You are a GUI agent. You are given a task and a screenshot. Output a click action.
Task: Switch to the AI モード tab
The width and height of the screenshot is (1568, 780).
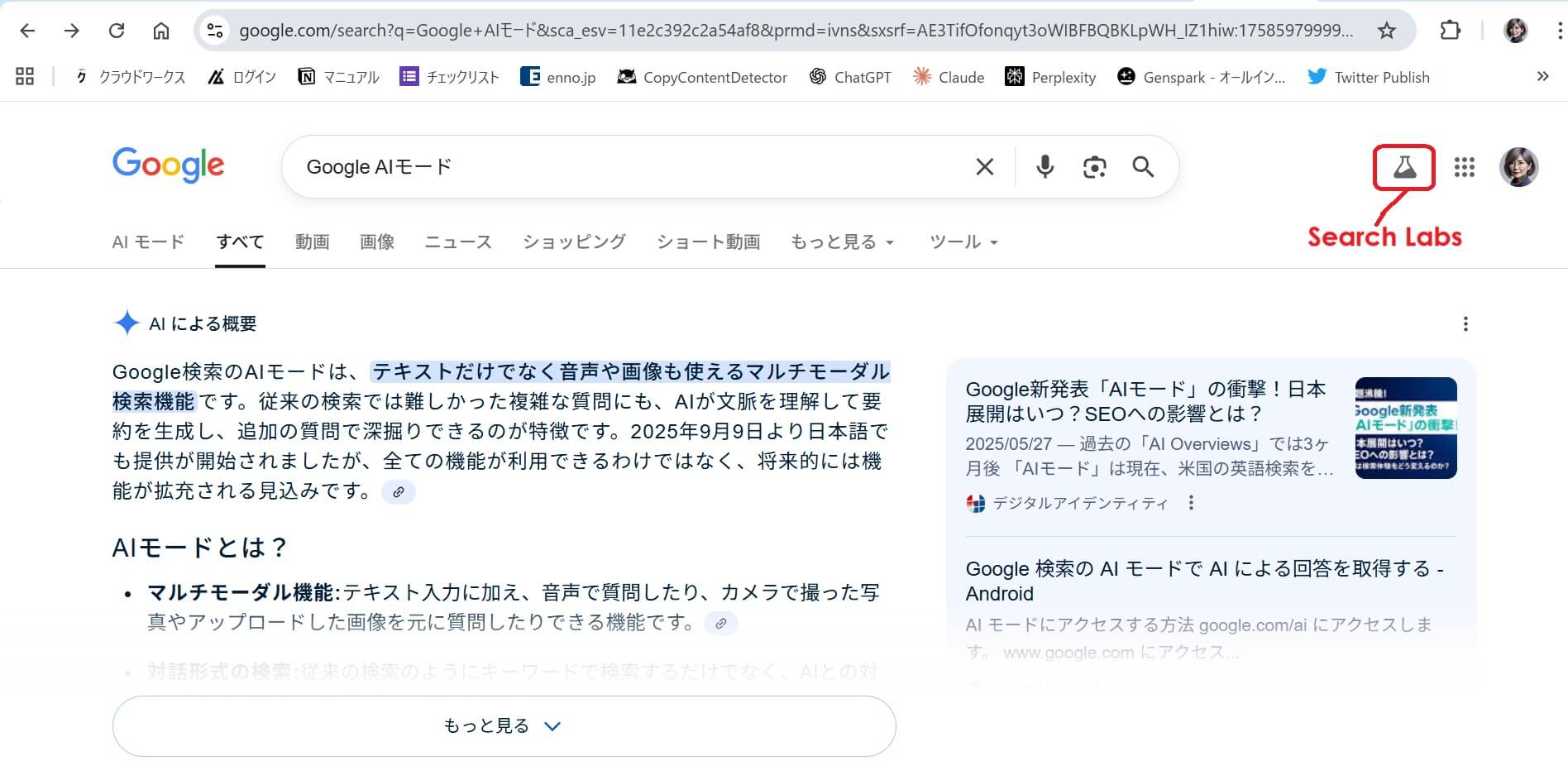coord(148,242)
